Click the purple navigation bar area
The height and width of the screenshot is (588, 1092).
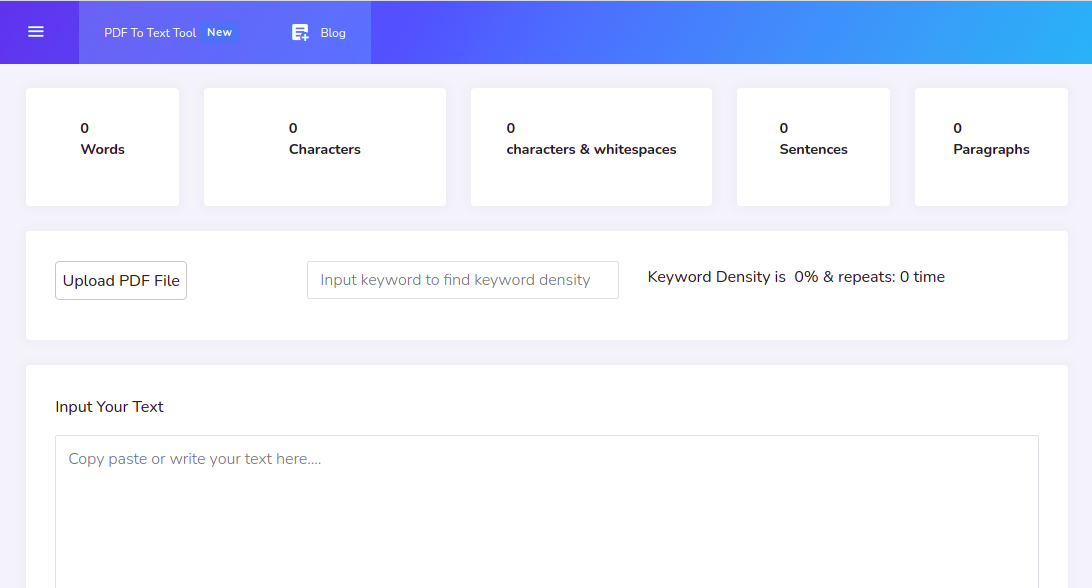[x=700, y=31]
